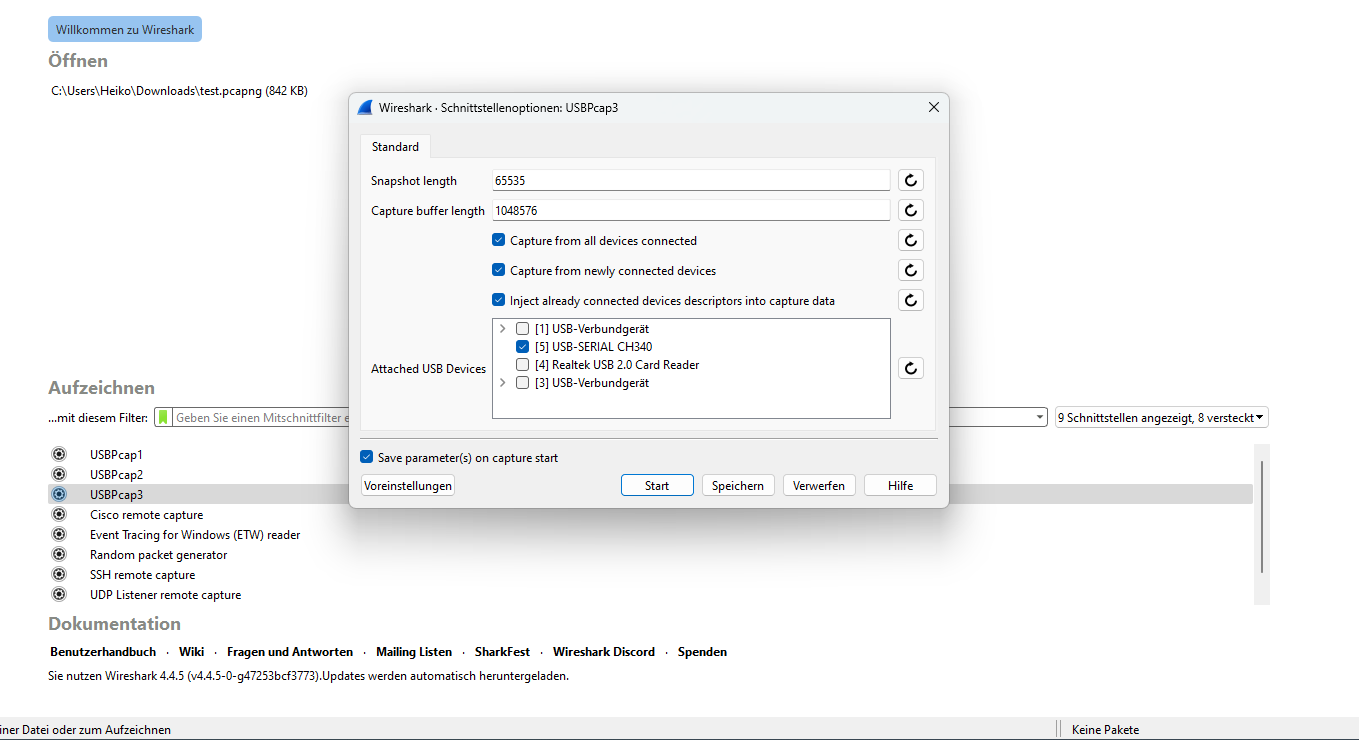Toggle 'Inject already connected devices descriptors' checkbox
The width and height of the screenshot is (1359, 740).
click(498, 300)
